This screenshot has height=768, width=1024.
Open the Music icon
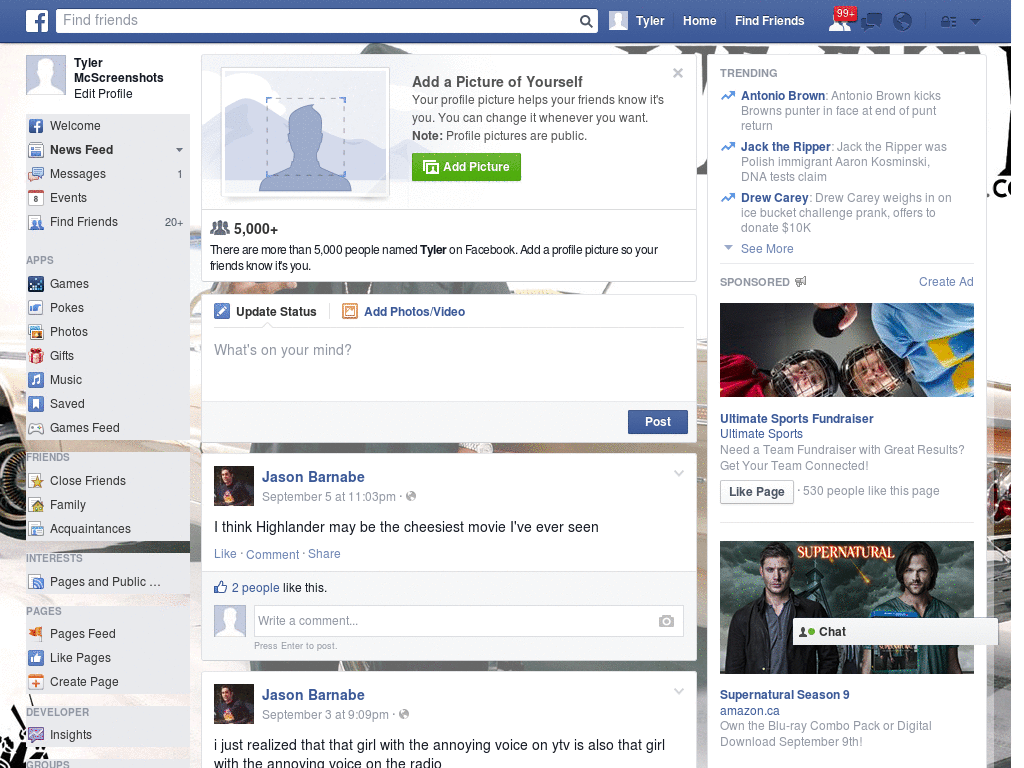click(x=36, y=380)
